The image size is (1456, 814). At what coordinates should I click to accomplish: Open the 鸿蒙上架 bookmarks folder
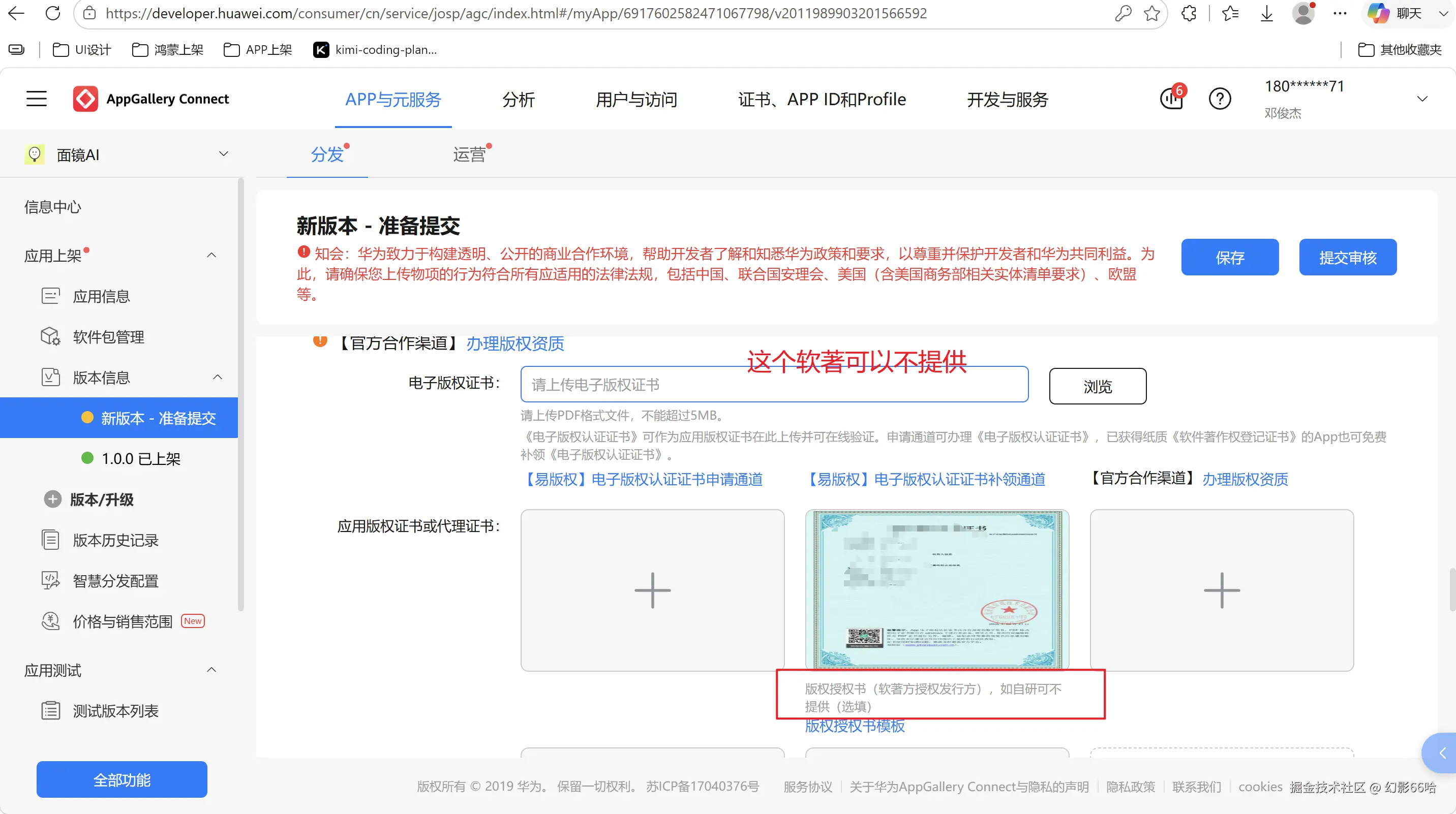point(168,50)
